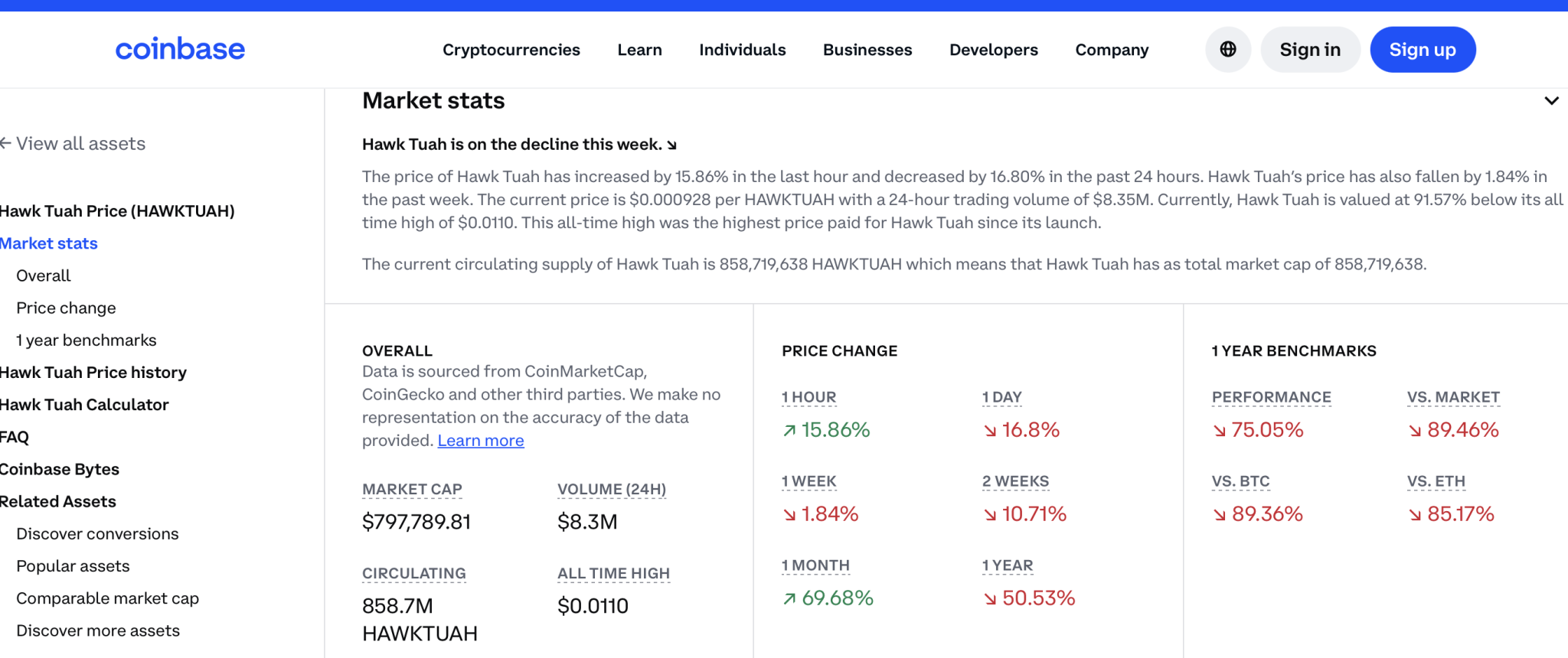Go back via View all assets
Screen dimensions: 1568x658
pos(73,144)
